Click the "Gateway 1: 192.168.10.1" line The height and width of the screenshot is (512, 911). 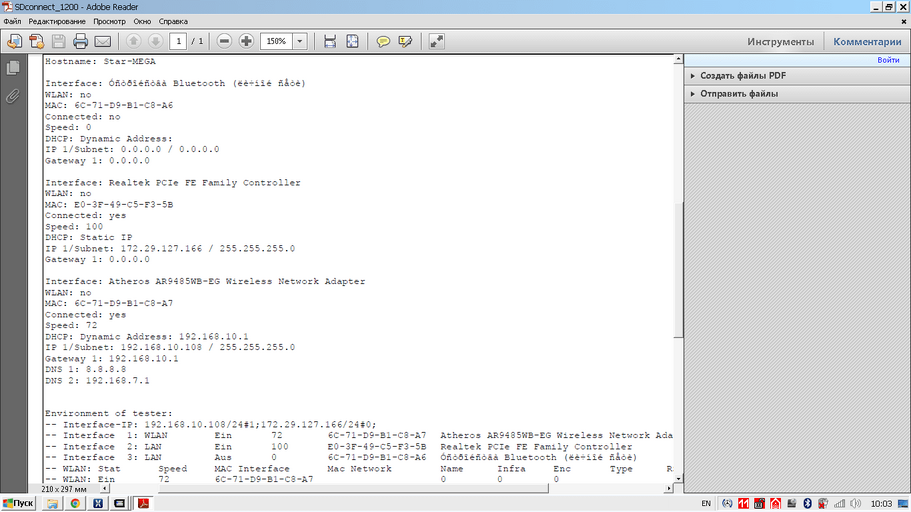112,359
